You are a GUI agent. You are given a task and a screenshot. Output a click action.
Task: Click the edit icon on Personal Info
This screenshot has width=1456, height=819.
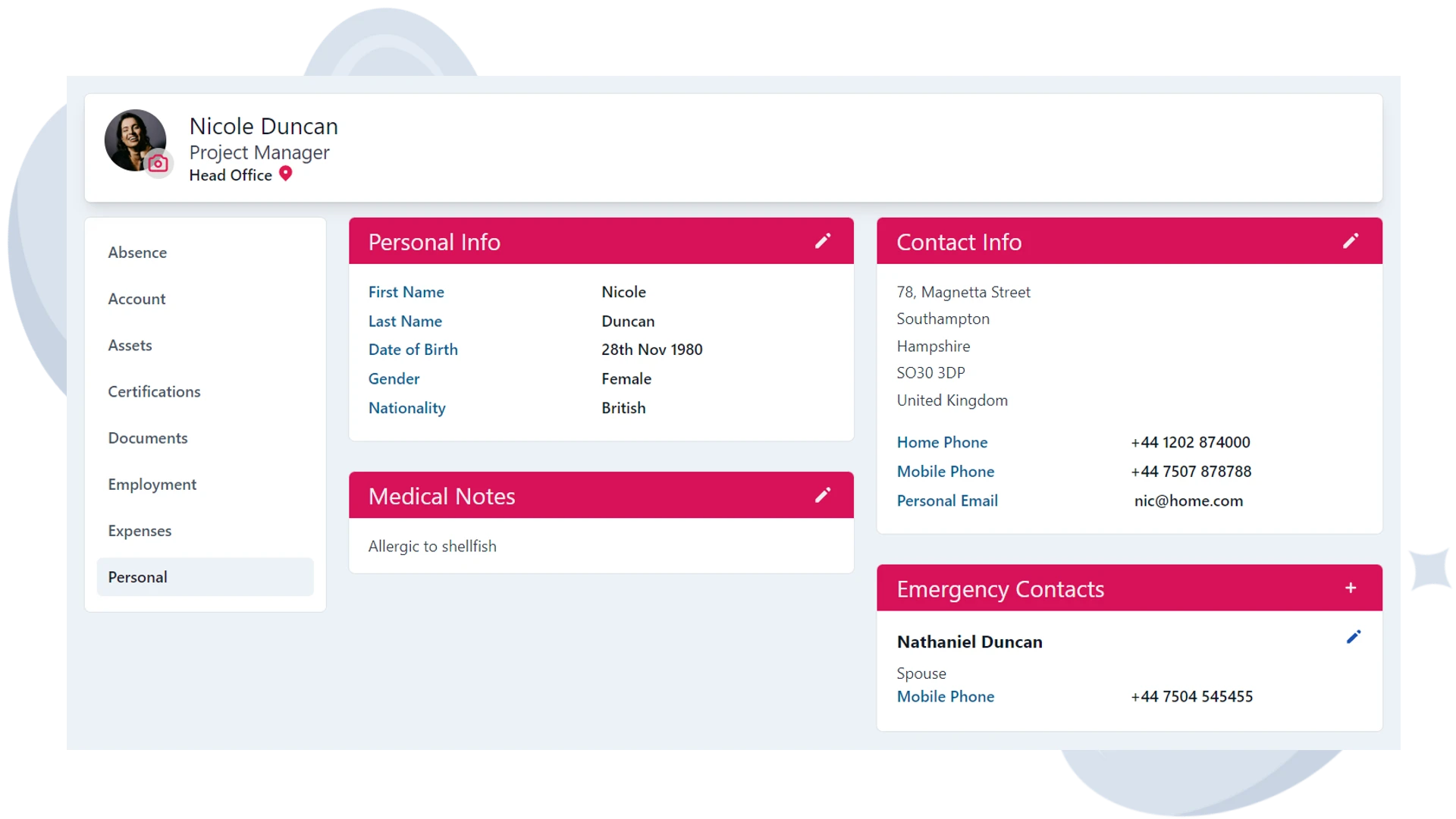pos(824,240)
